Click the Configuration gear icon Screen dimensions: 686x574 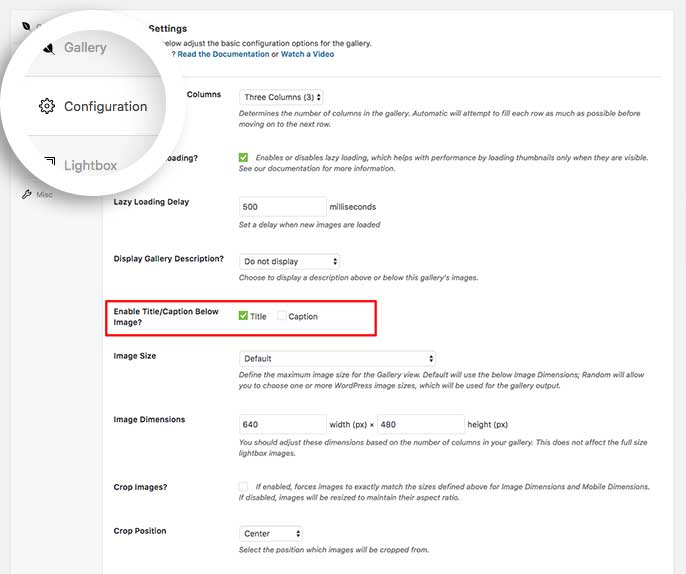pyautogui.click(x=46, y=106)
